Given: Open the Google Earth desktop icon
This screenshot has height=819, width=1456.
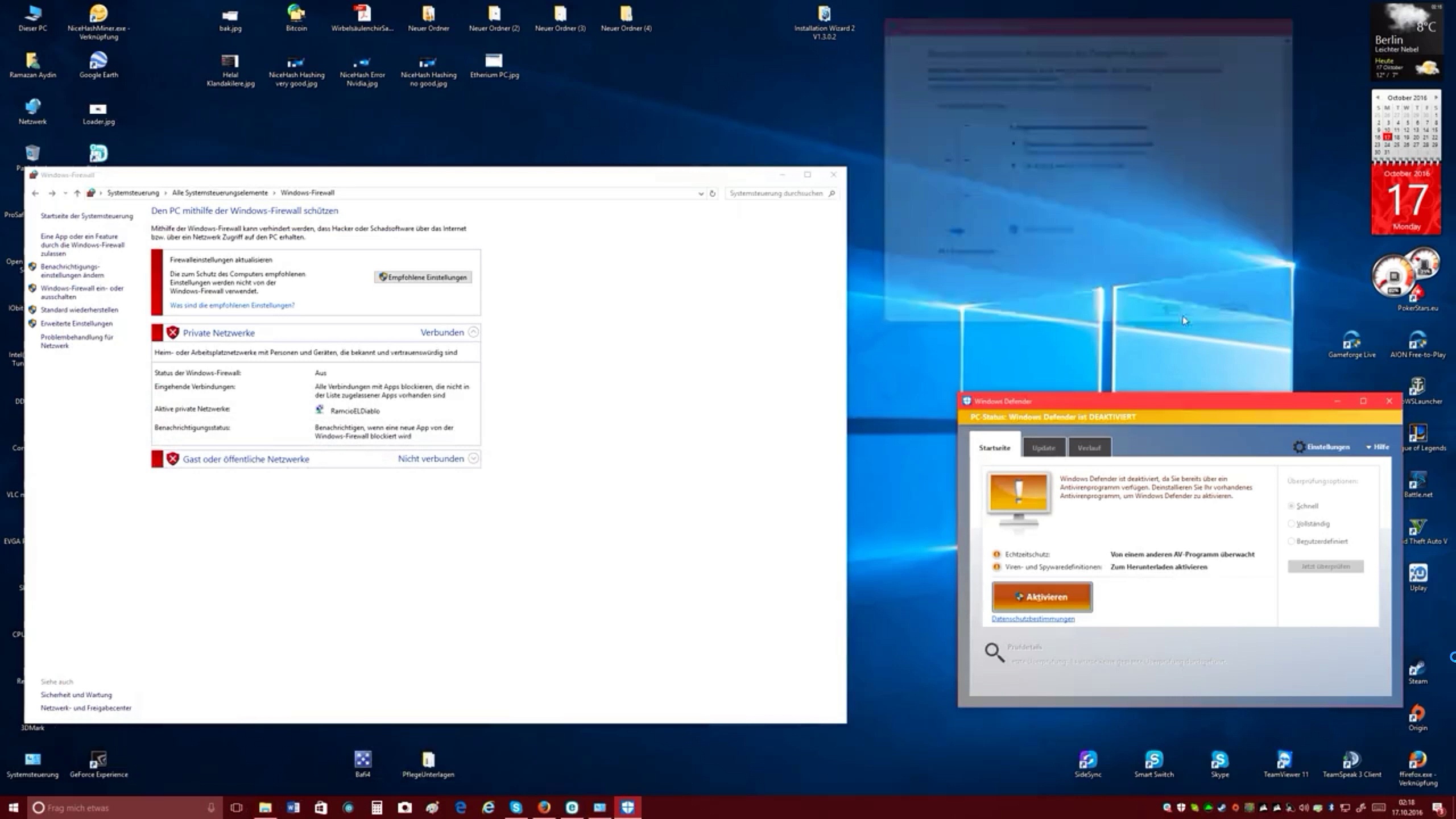Looking at the screenshot, I should (x=98, y=61).
